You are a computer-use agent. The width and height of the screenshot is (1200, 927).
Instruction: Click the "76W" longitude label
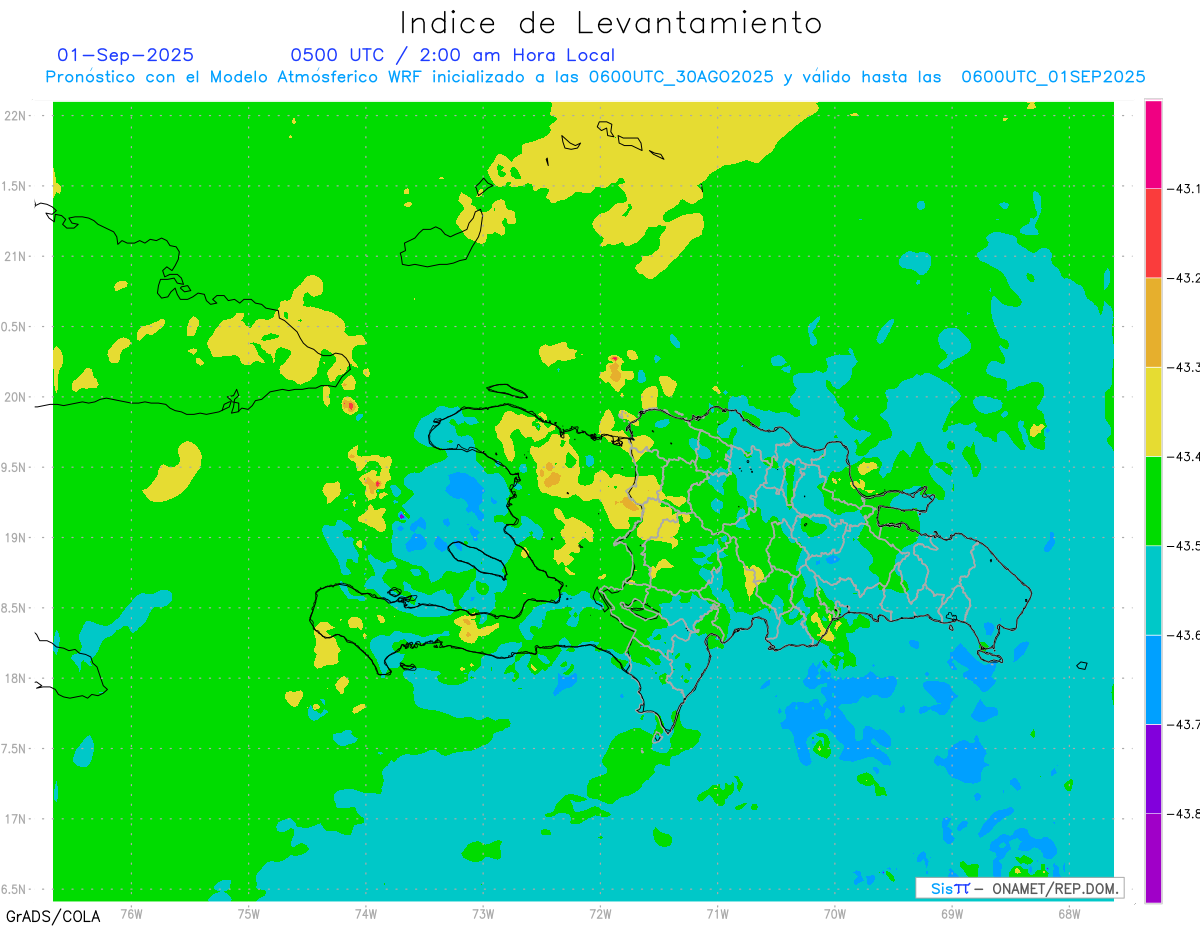(x=131, y=914)
